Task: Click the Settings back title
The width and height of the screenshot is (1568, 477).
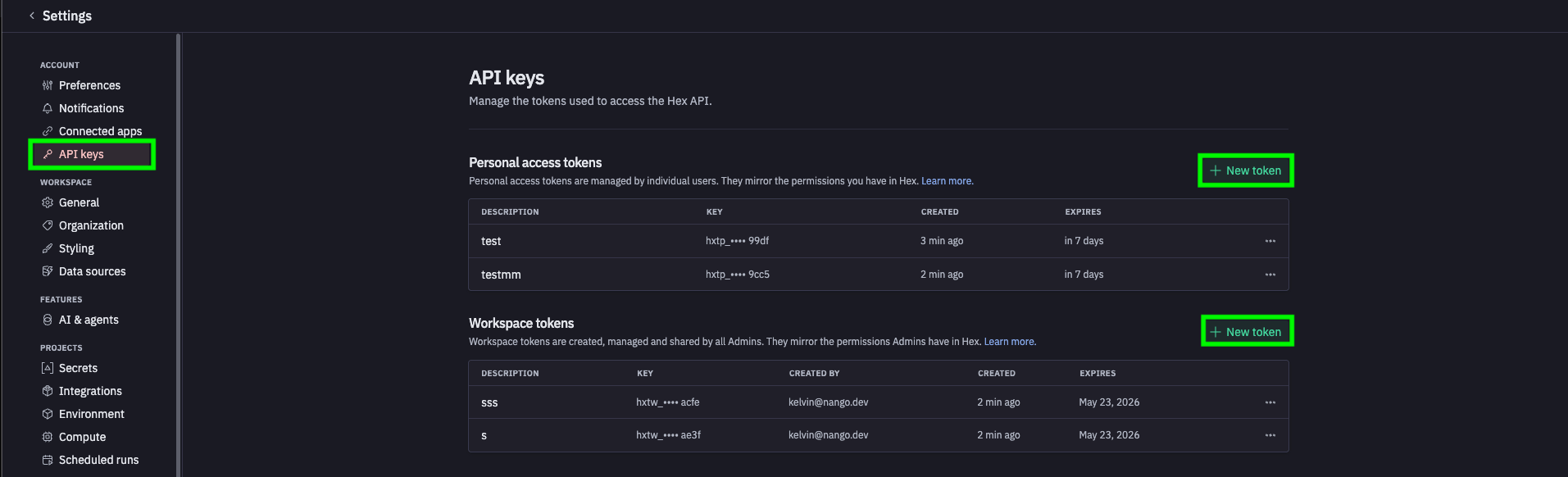Action: click(67, 16)
